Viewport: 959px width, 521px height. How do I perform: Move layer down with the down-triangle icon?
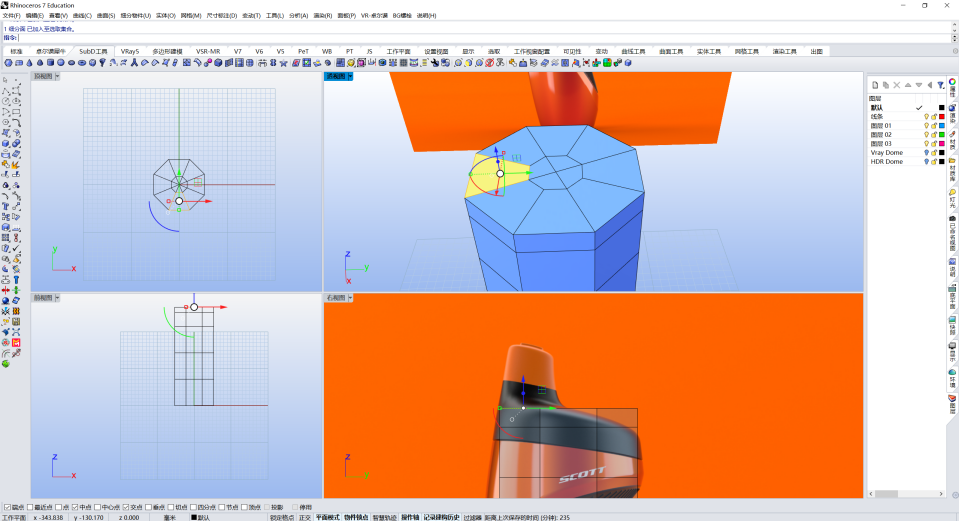[x=919, y=85]
